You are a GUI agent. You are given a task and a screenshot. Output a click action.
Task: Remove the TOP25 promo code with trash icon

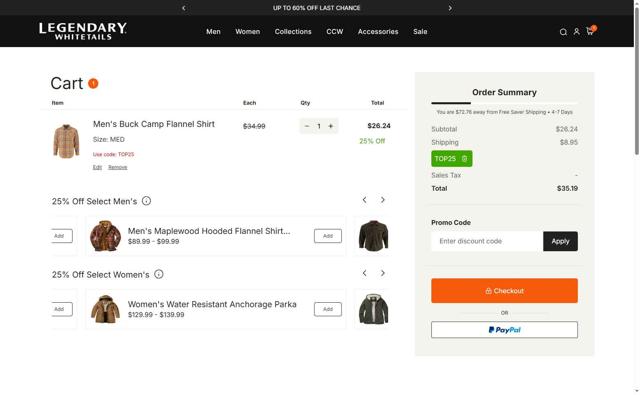point(464,159)
